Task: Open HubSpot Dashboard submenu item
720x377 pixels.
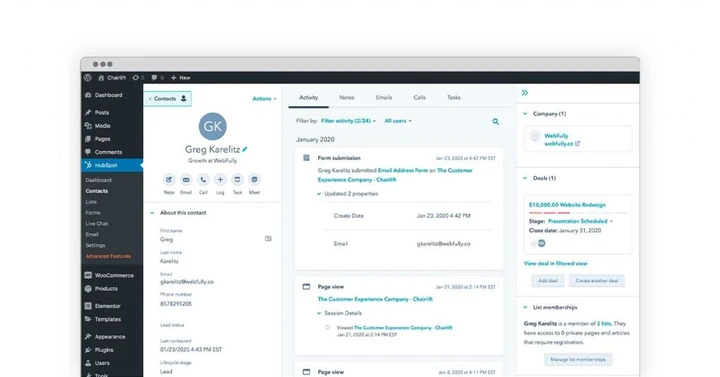Action: tap(98, 180)
